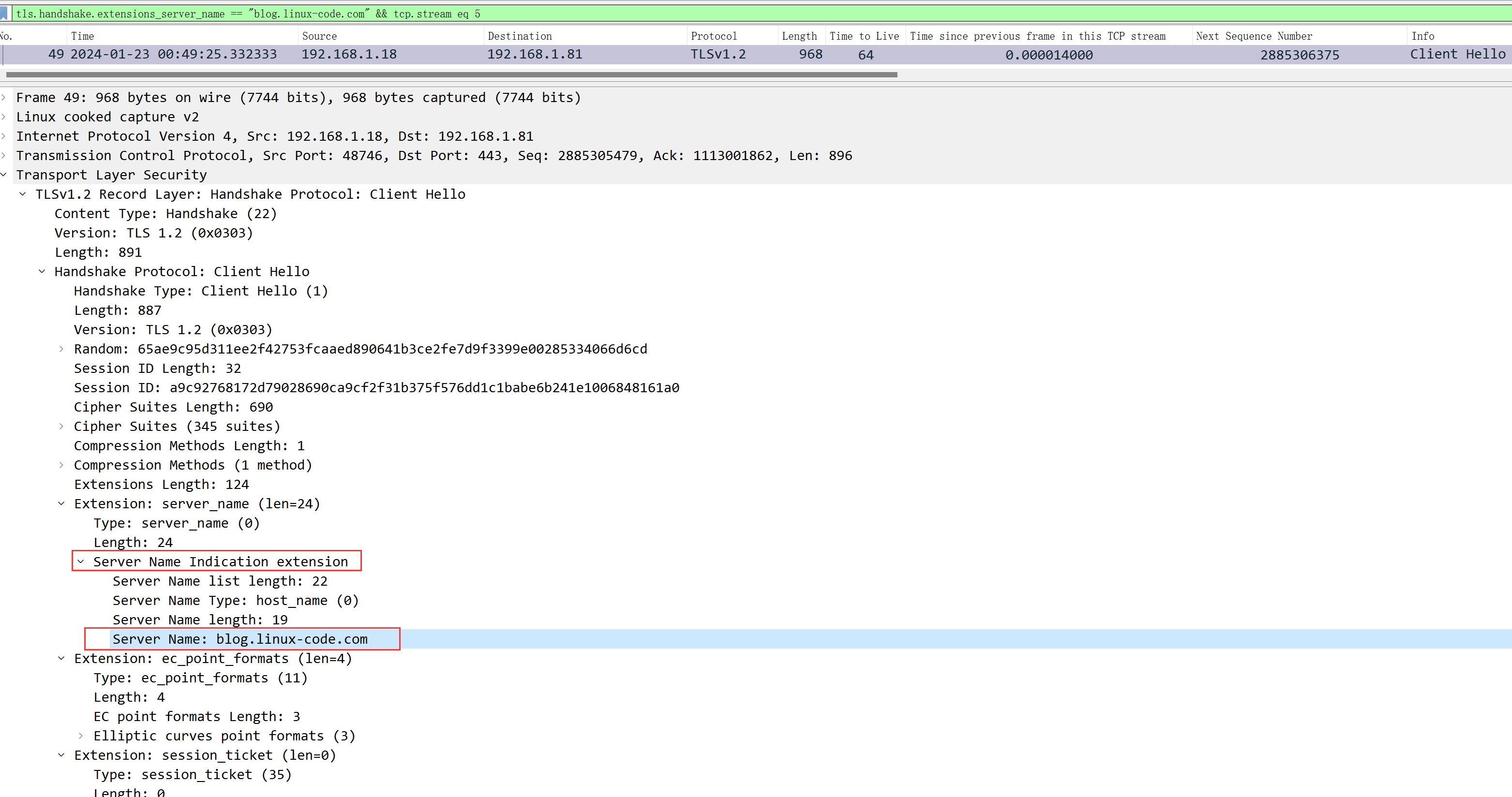
Task: Collapse the Server Name Indication extension
Action: (81, 561)
